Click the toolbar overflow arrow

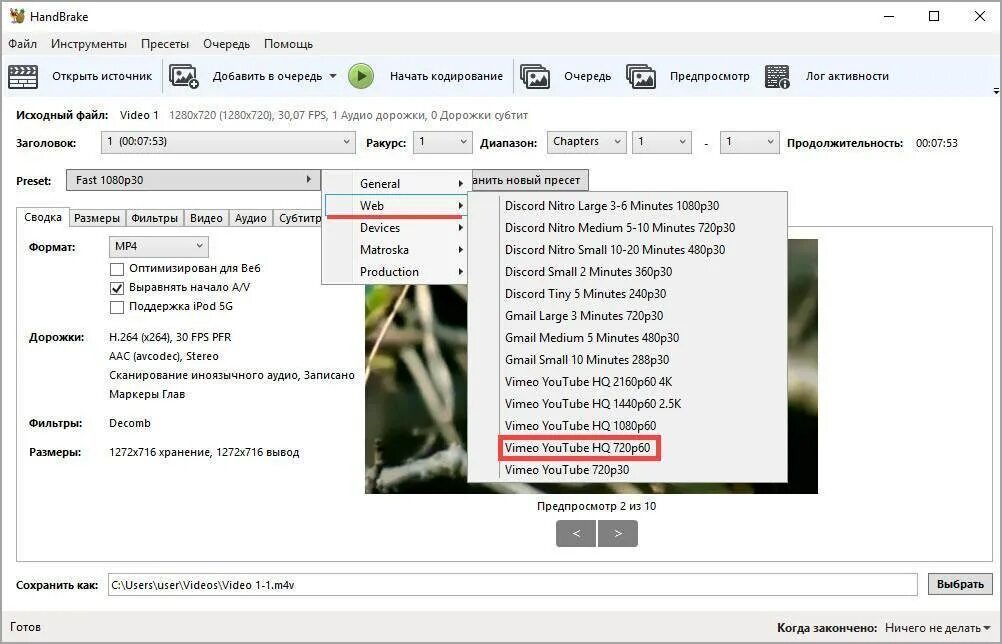[x=996, y=91]
